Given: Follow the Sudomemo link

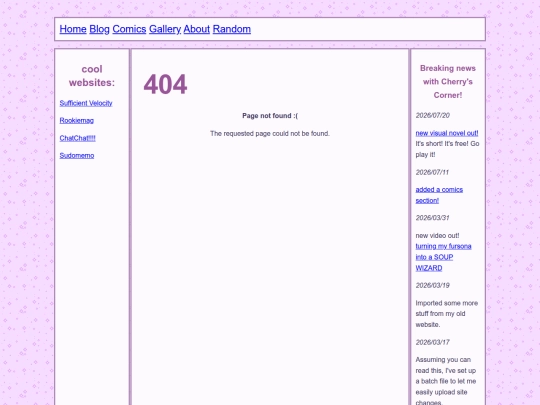Looking at the screenshot, I should point(77,156).
